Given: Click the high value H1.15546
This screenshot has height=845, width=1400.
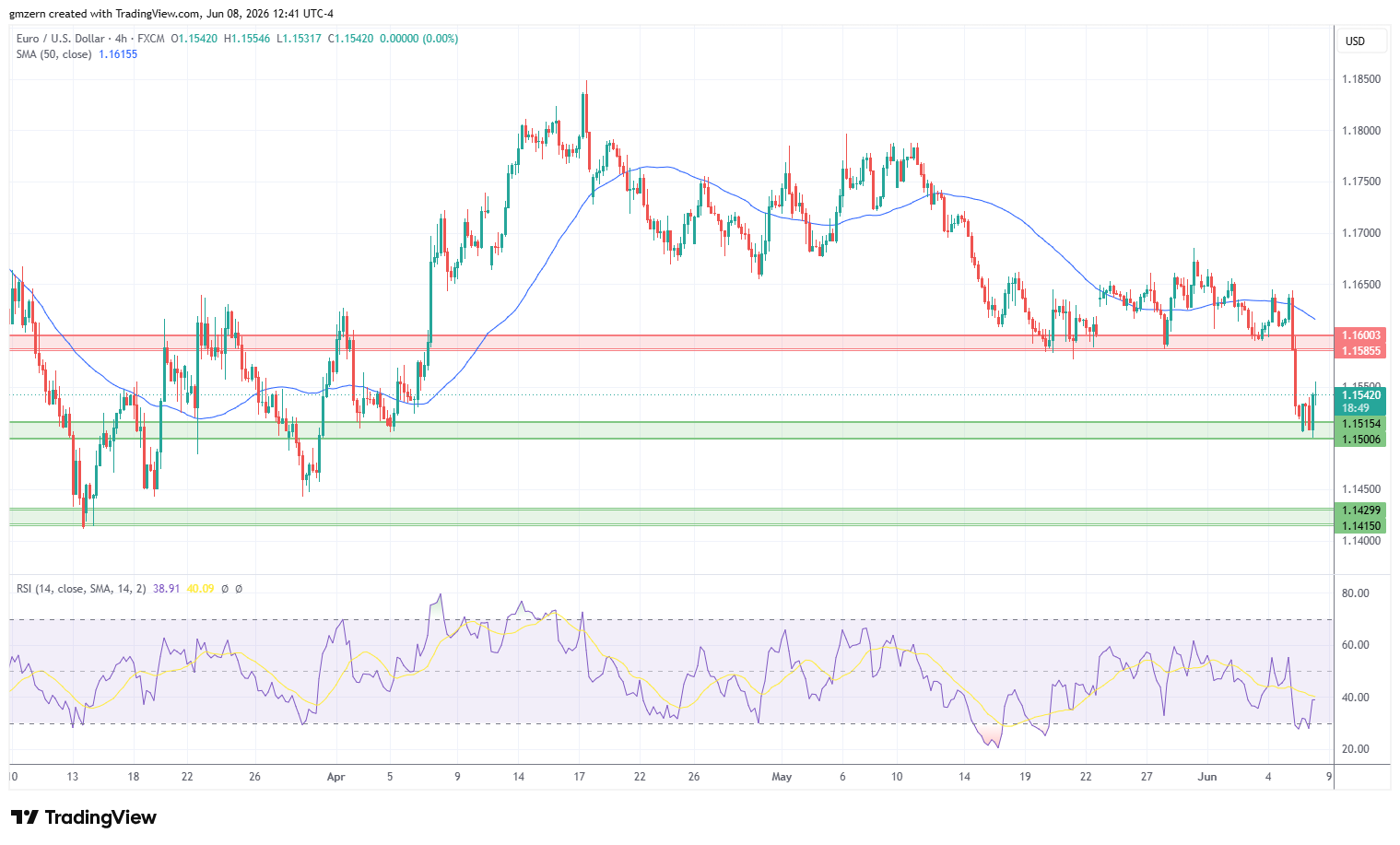Looking at the screenshot, I should 247,39.
